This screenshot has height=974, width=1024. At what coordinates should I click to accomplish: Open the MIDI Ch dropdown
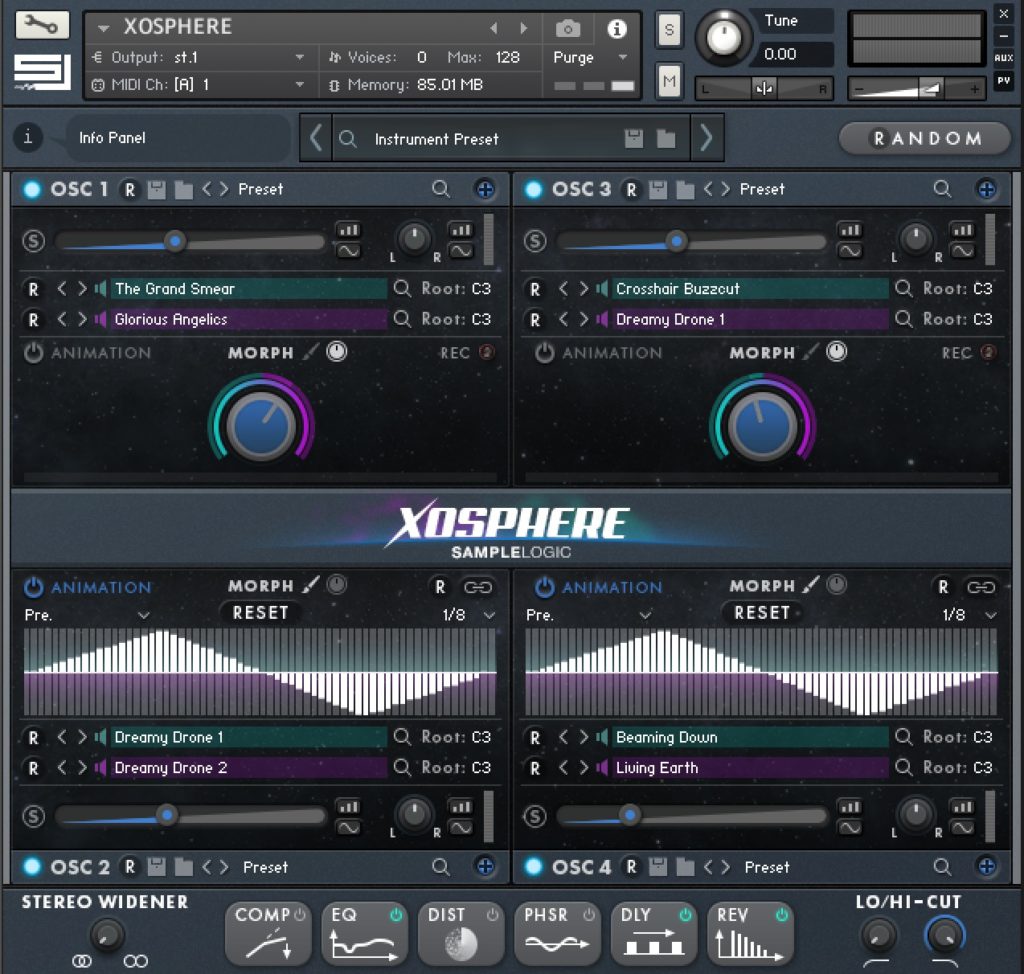click(299, 84)
